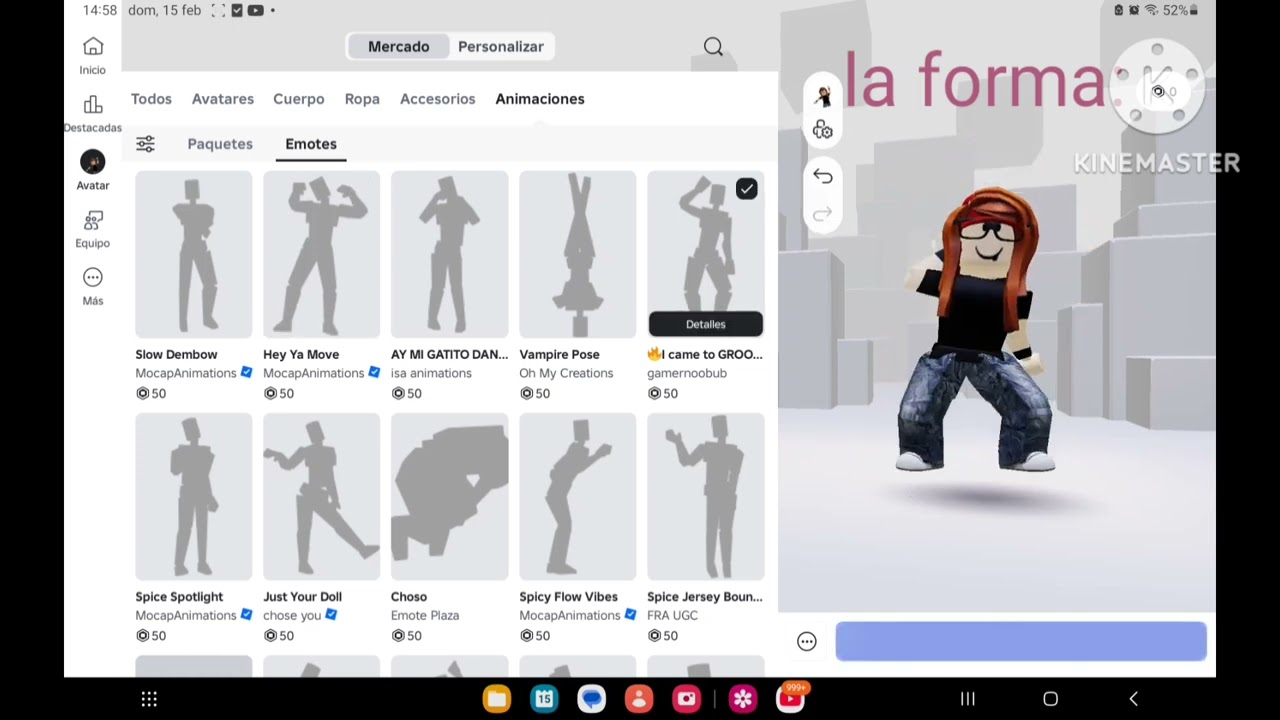Image resolution: width=1280 pixels, height=720 pixels.
Task: Launch the orange Contacts app
Action: [639, 699]
